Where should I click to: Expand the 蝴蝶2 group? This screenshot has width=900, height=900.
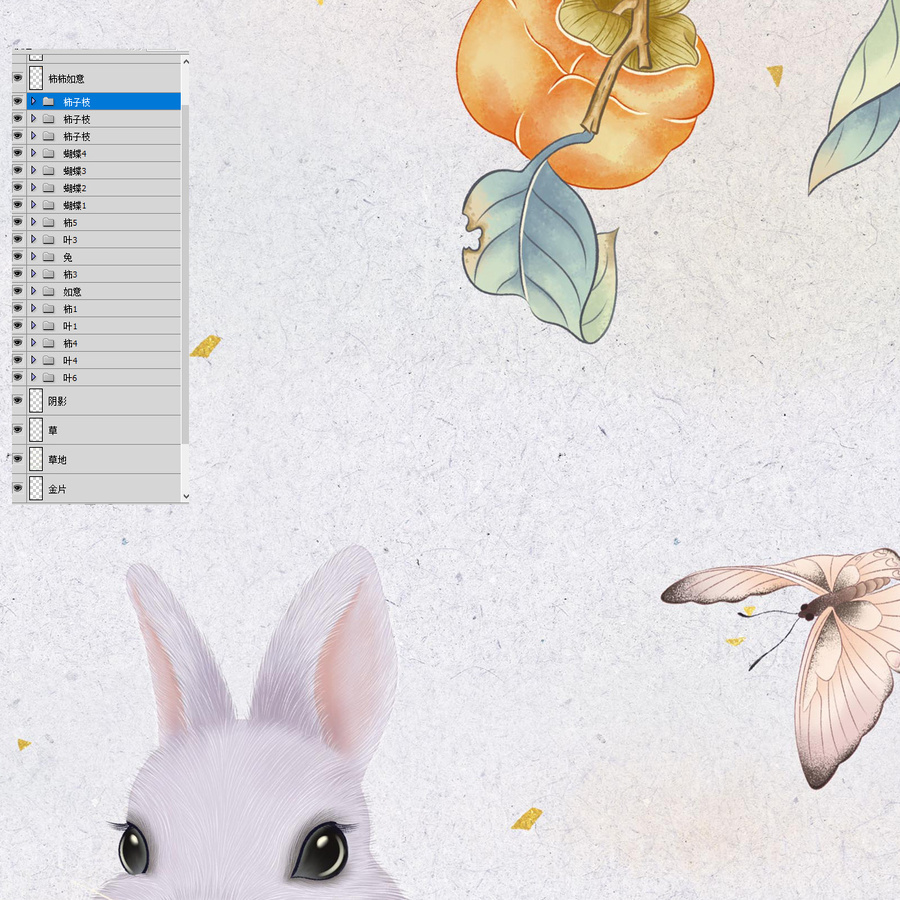coord(33,187)
